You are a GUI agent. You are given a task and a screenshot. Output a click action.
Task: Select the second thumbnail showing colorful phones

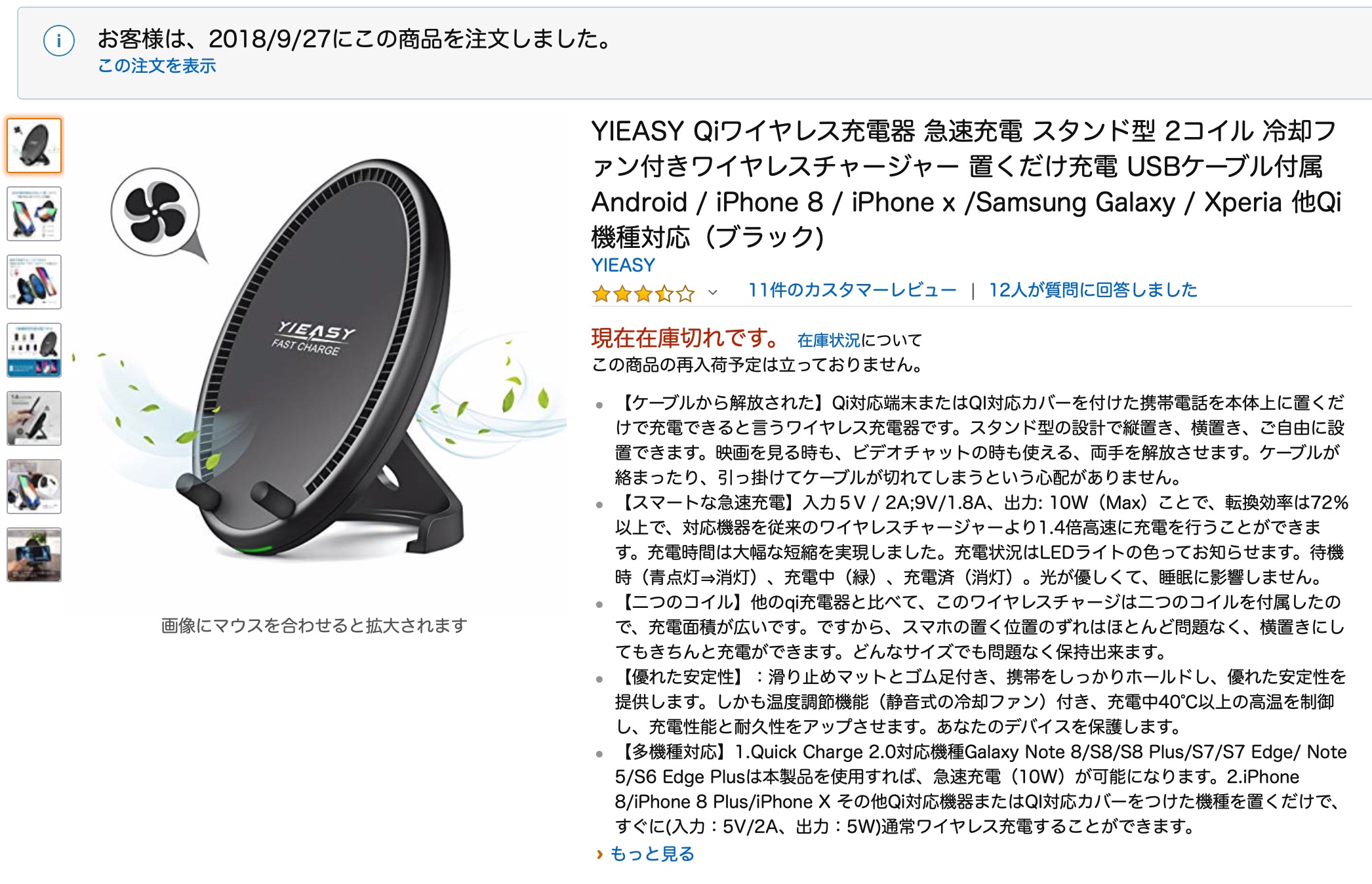pyautogui.click(x=34, y=214)
